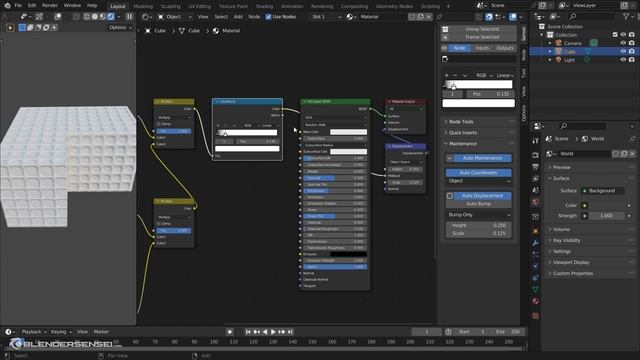Screen dimensions: 640x360
Task: Open the Render menu
Action: pos(50,6)
